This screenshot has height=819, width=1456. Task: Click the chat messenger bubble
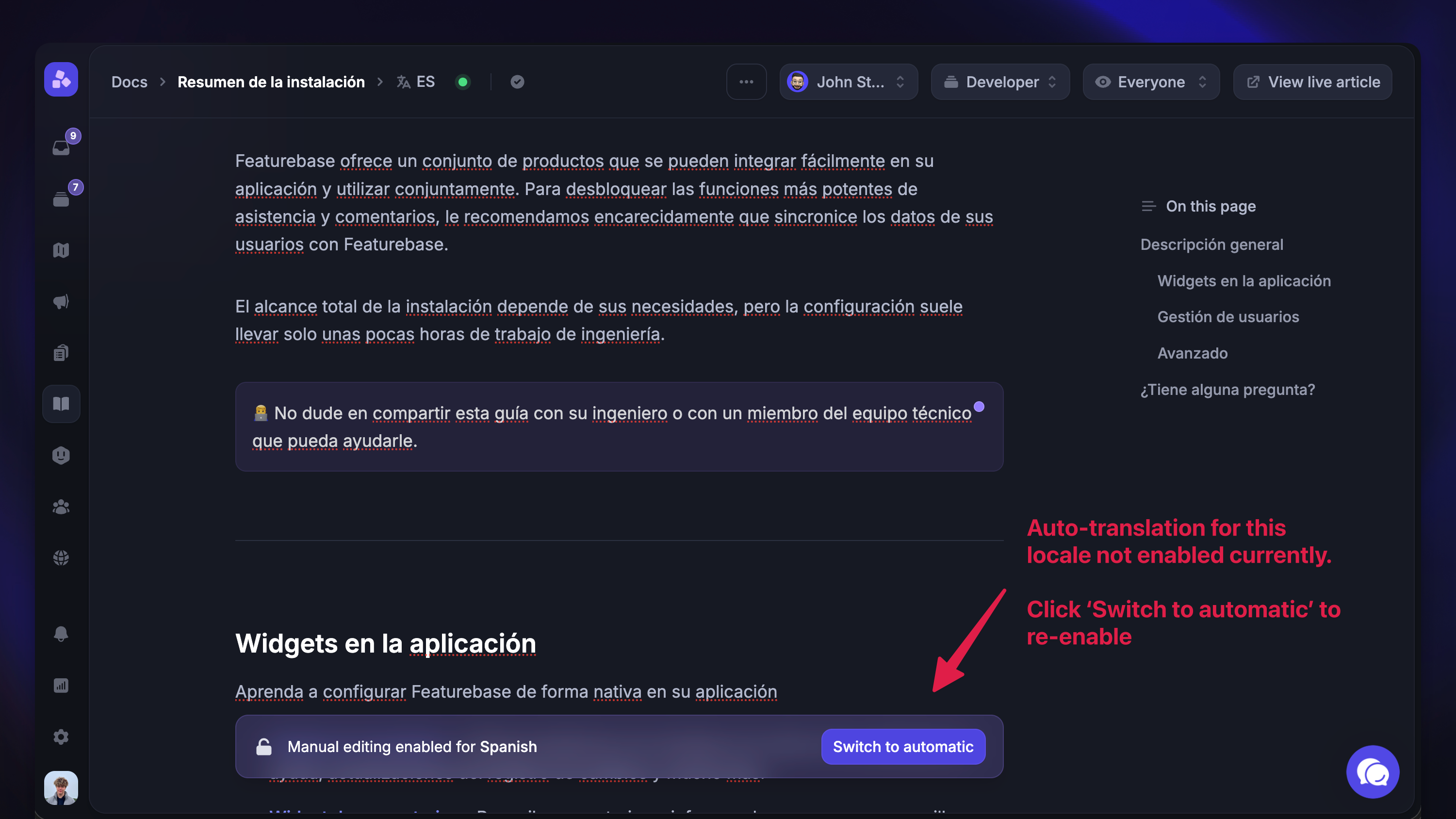[1373, 771]
